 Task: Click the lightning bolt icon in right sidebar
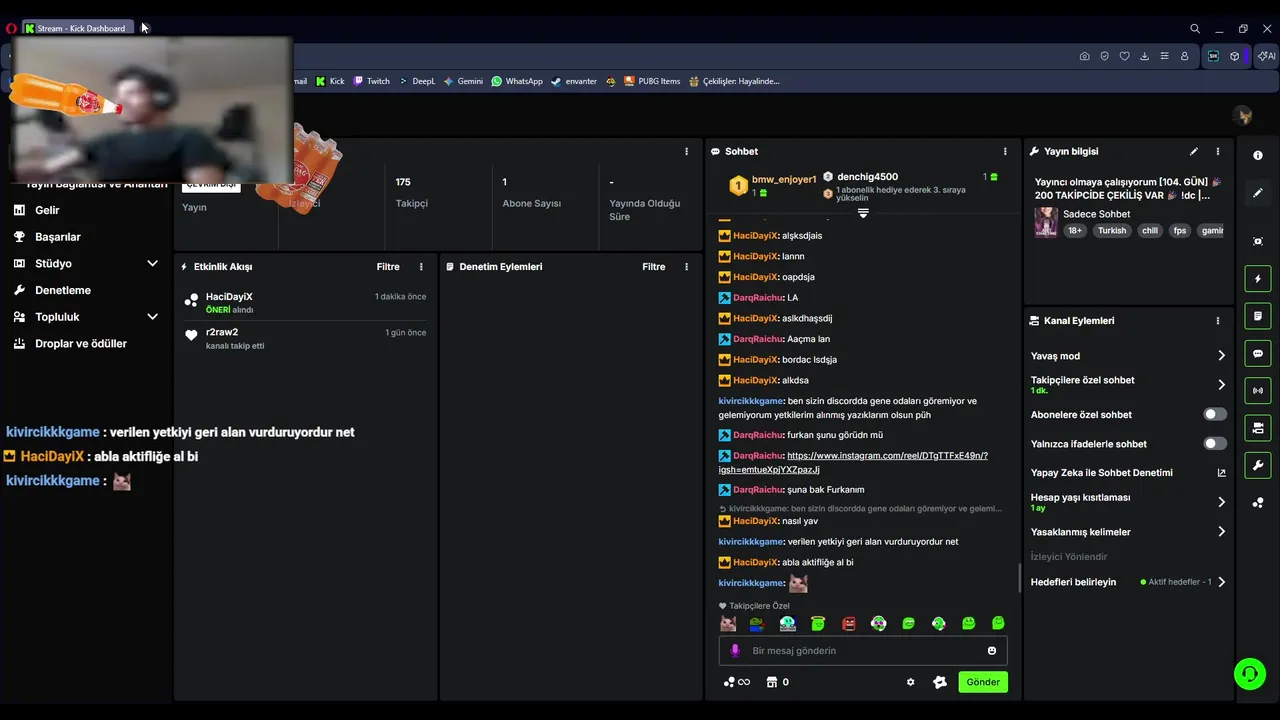tap(1257, 278)
